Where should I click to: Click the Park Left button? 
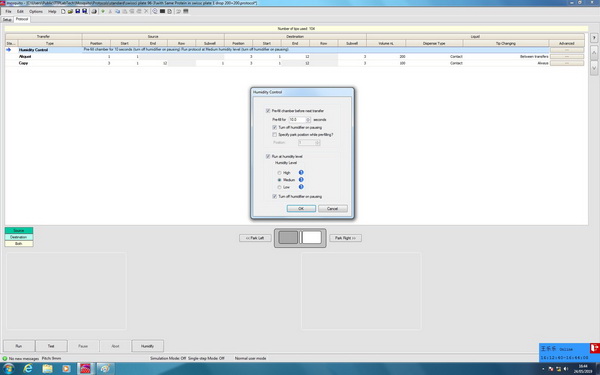(255, 238)
